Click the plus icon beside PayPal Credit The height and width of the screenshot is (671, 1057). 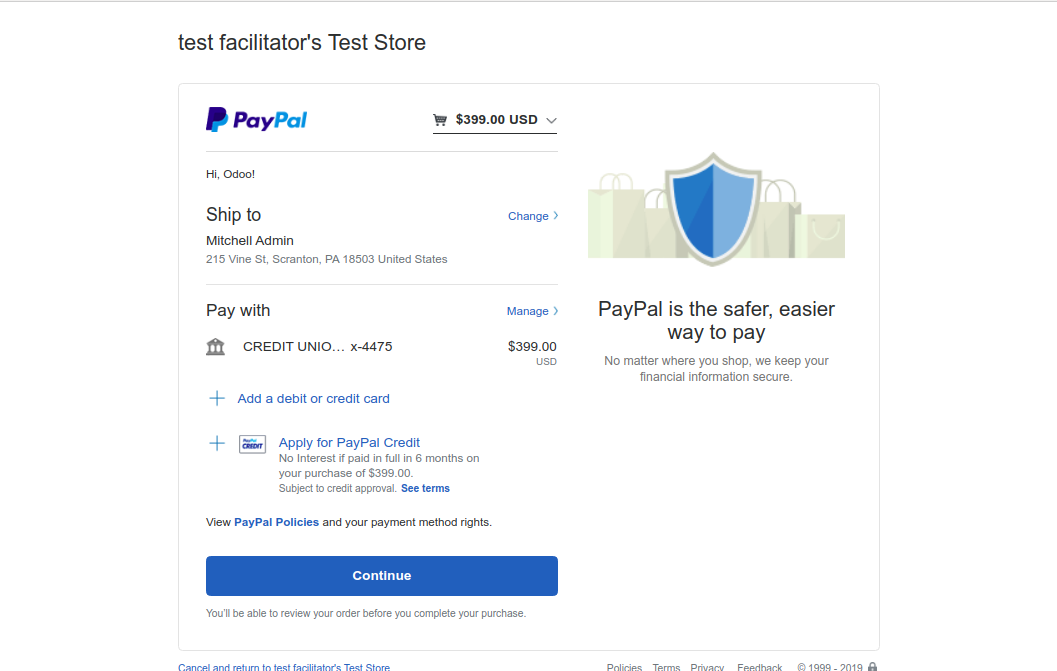pyautogui.click(x=216, y=443)
